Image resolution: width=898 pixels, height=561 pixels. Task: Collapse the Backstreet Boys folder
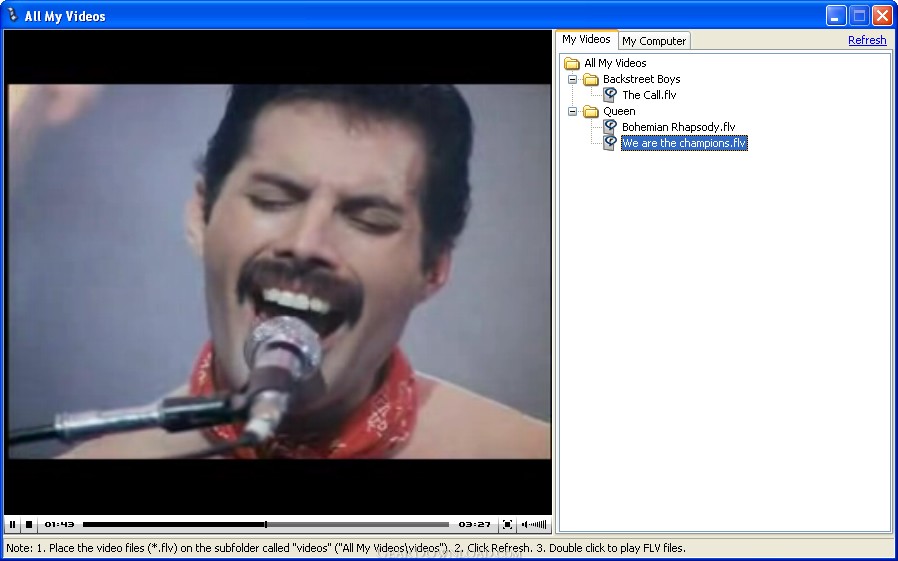572,79
